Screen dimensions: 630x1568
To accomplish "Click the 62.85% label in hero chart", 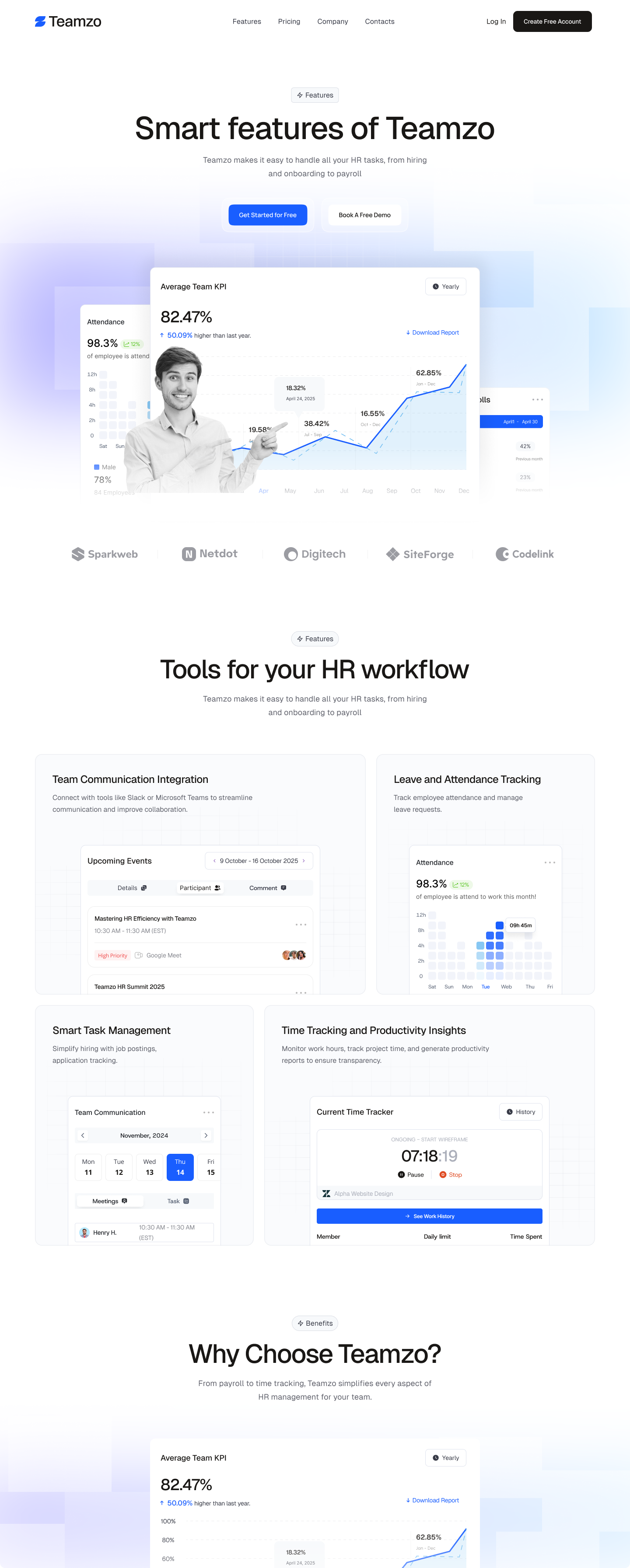I will [x=428, y=373].
